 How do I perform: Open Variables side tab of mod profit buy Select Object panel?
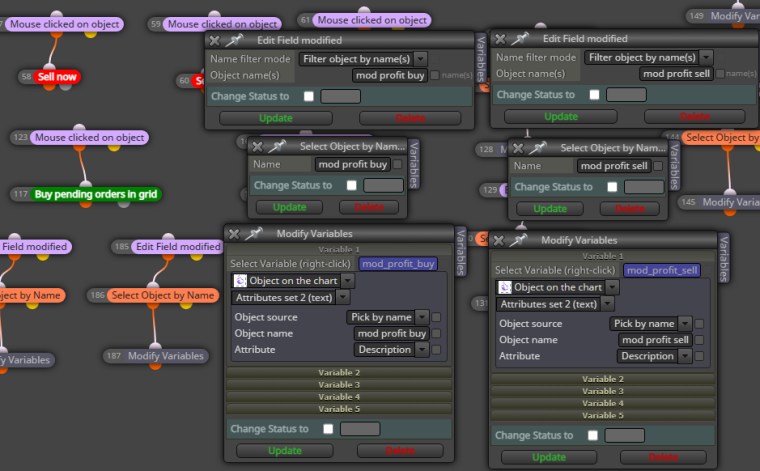point(413,165)
